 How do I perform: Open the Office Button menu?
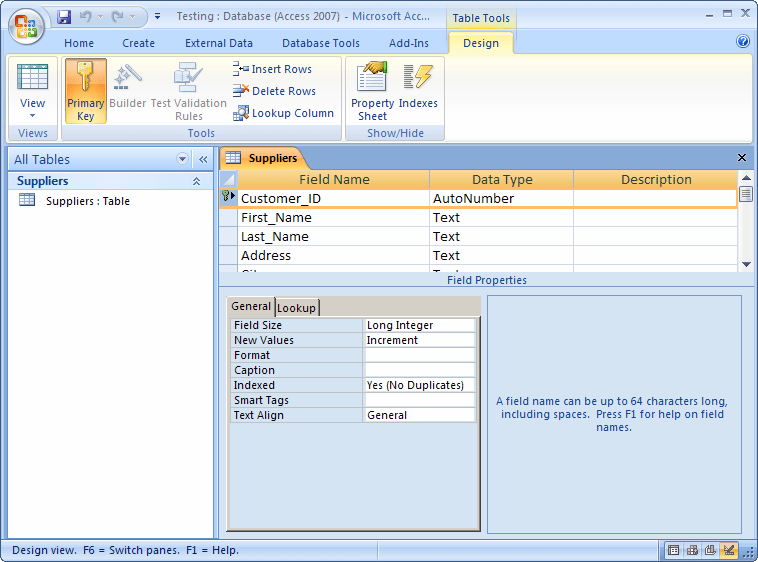pyautogui.click(x=26, y=26)
